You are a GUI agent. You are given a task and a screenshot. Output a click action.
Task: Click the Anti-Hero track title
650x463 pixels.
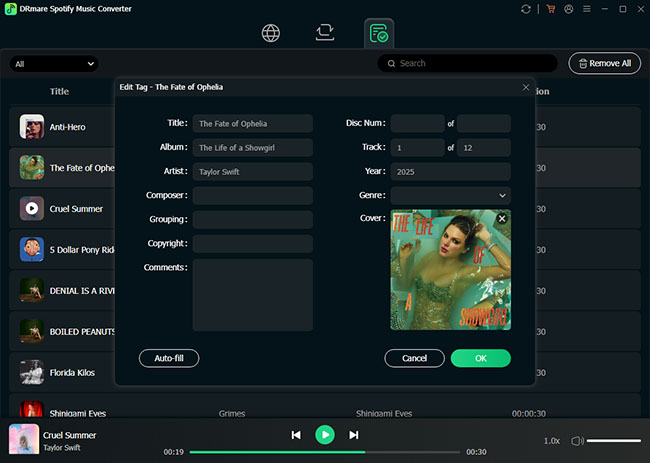point(68,127)
